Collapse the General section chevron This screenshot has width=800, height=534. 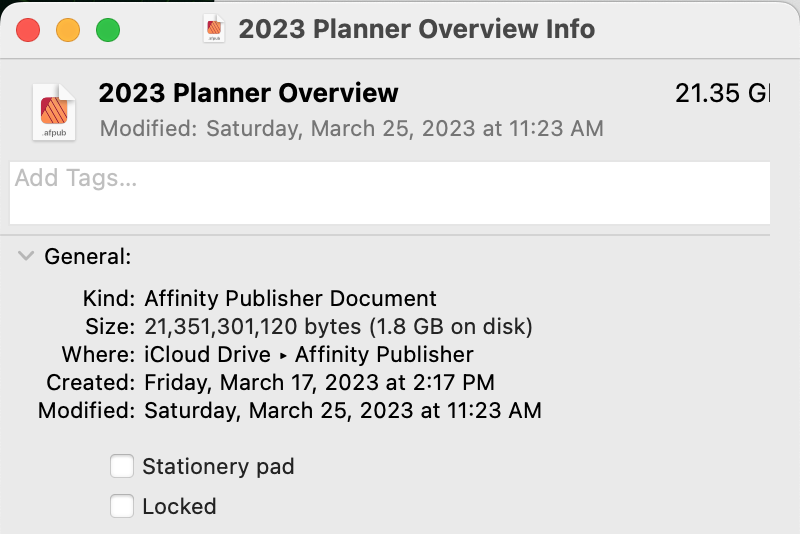[26, 256]
